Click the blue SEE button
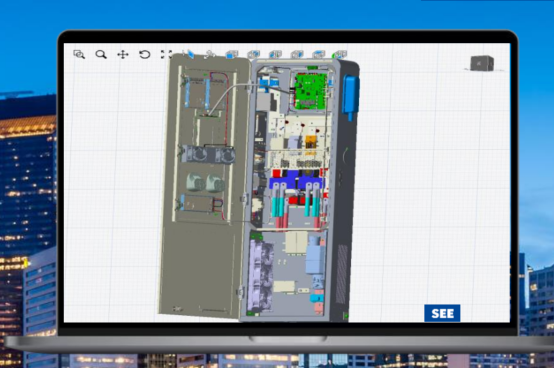 pyautogui.click(x=442, y=313)
